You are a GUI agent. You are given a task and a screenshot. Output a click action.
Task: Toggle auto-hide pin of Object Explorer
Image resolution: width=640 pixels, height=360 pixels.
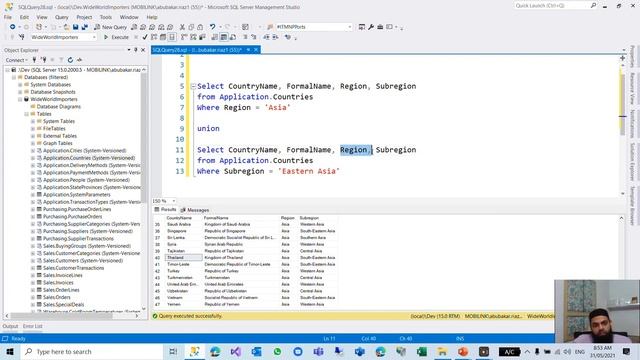[x=136, y=50]
